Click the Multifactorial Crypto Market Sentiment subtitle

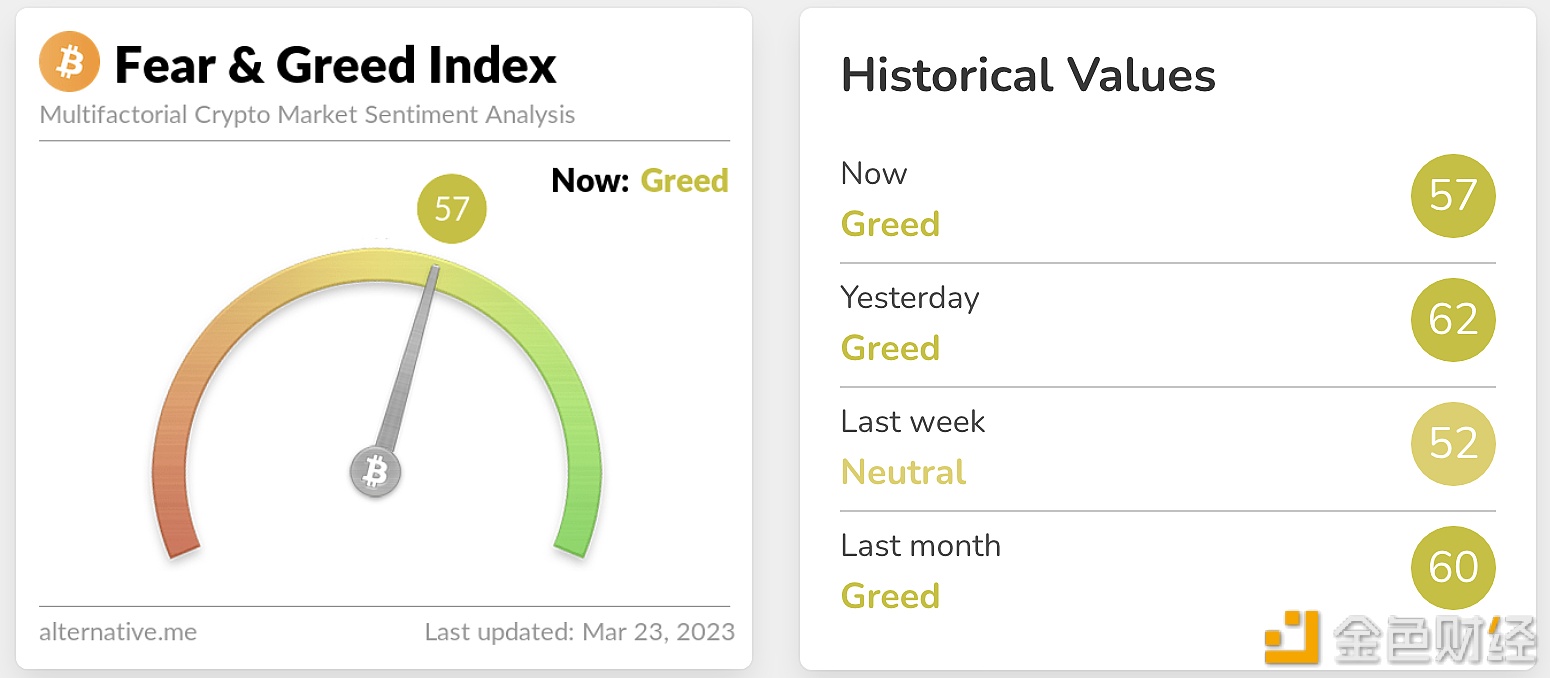pos(307,115)
